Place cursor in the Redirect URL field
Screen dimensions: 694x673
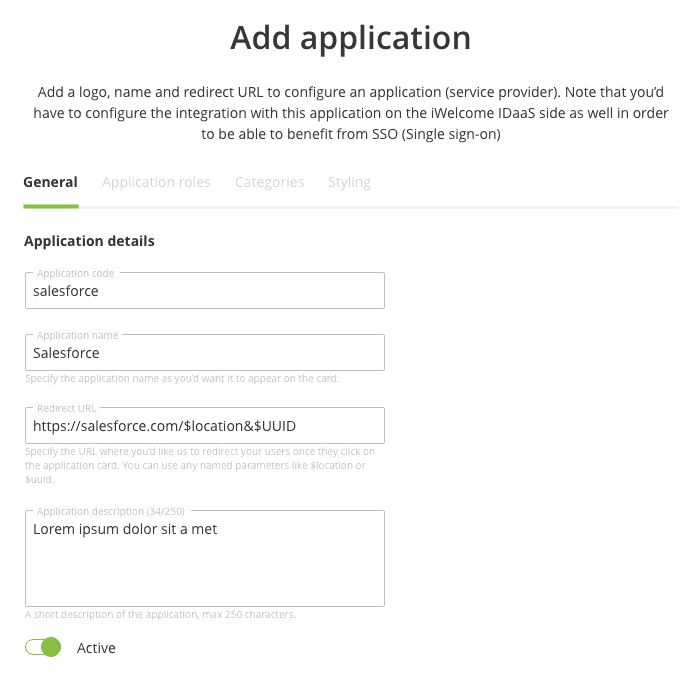[204, 426]
